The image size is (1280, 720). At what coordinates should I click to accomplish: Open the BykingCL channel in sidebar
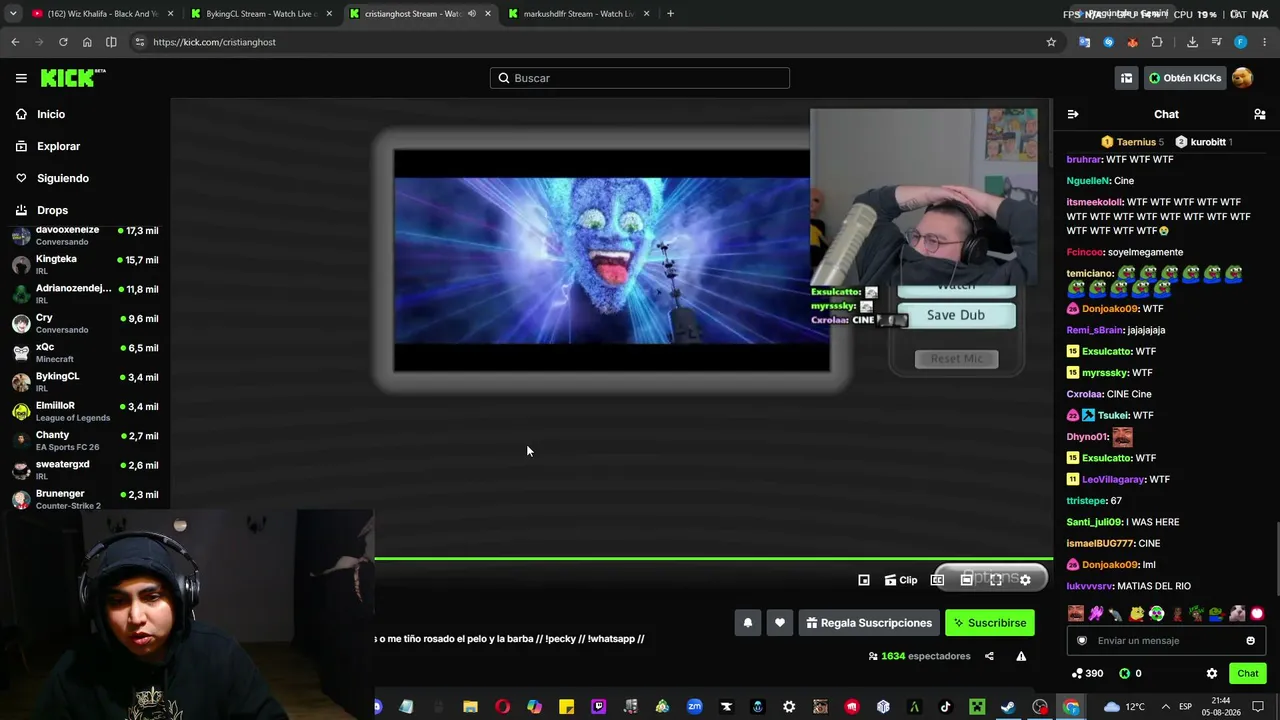coord(85,381)
